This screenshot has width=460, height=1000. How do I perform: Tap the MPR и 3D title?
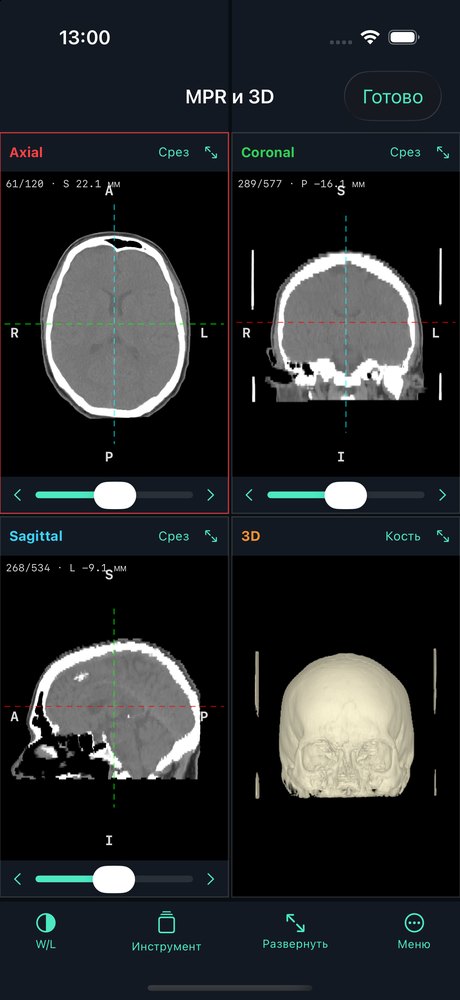(230, 97)
